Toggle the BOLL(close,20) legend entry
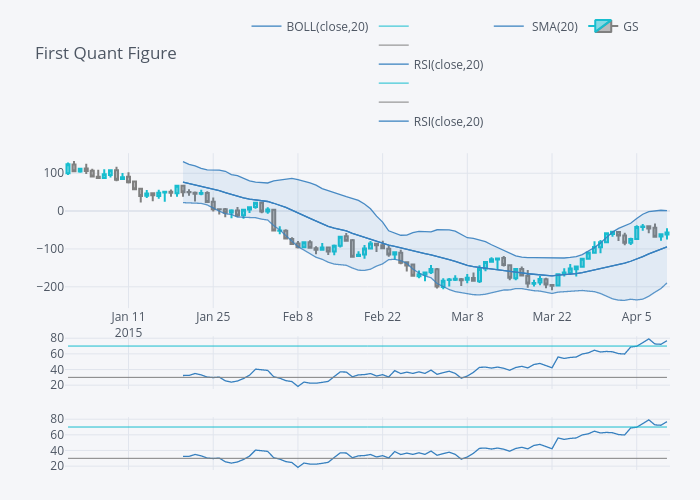Screen dimensions: 700x500 (310, 27)
